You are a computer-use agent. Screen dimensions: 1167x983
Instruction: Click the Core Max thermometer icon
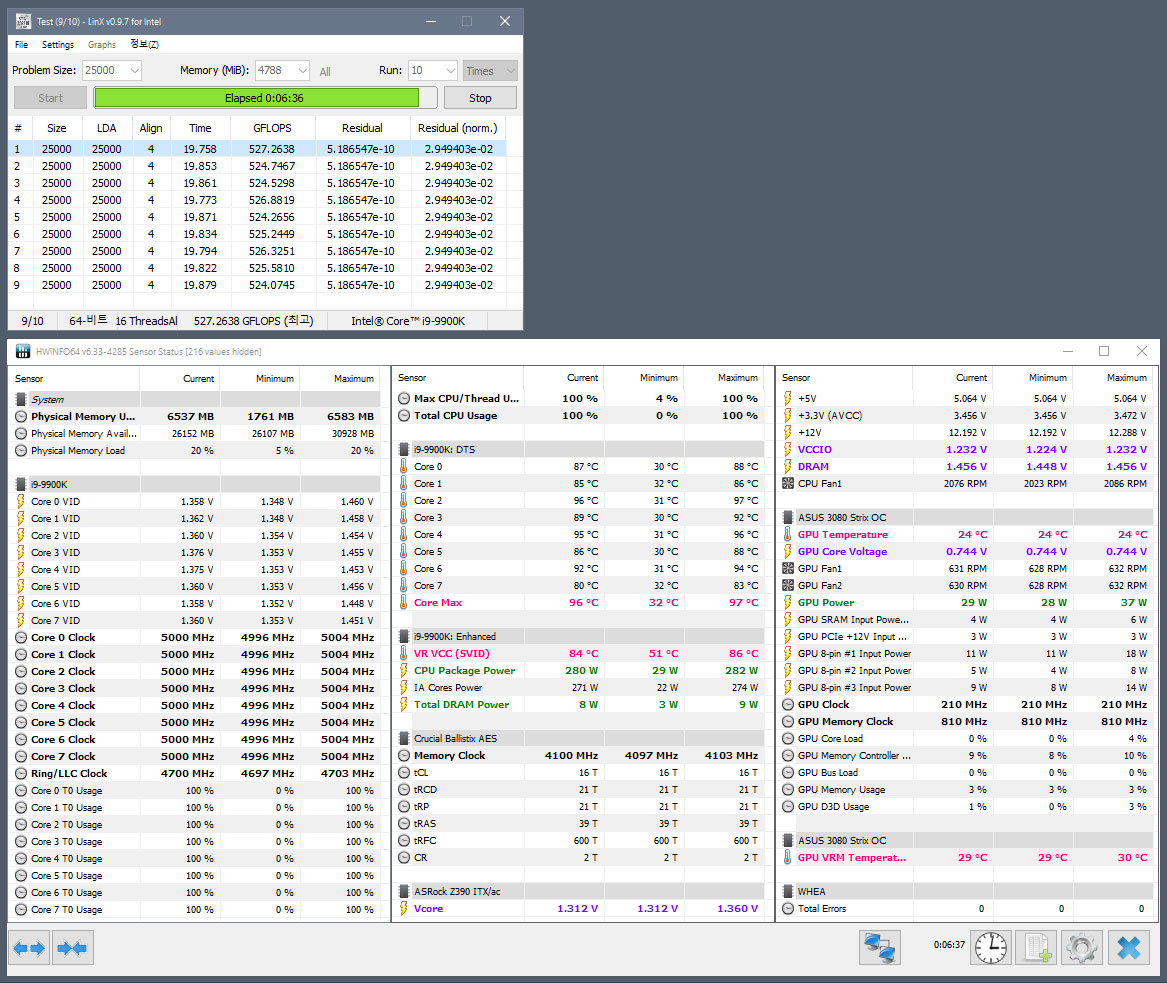point(403,603)
